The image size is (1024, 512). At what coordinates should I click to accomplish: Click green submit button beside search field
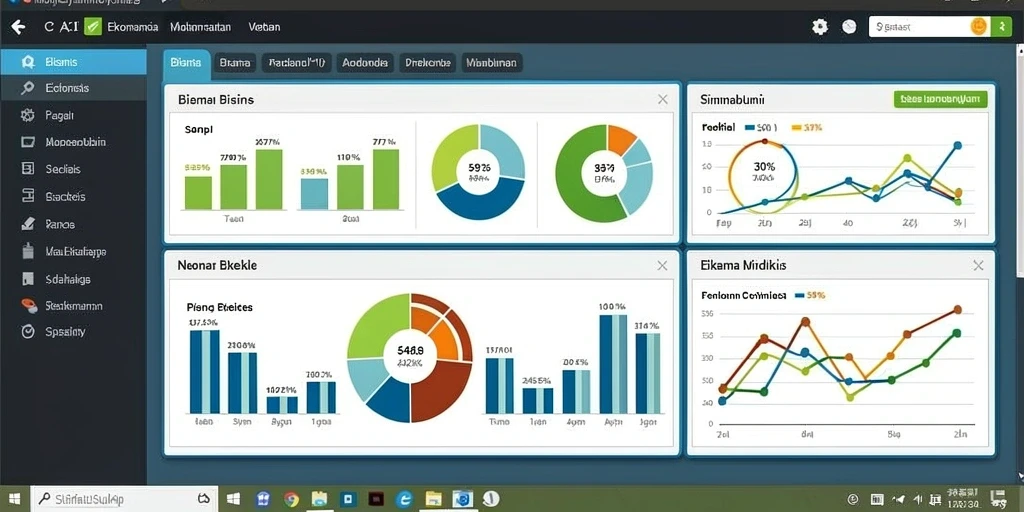pos(1000,27)
